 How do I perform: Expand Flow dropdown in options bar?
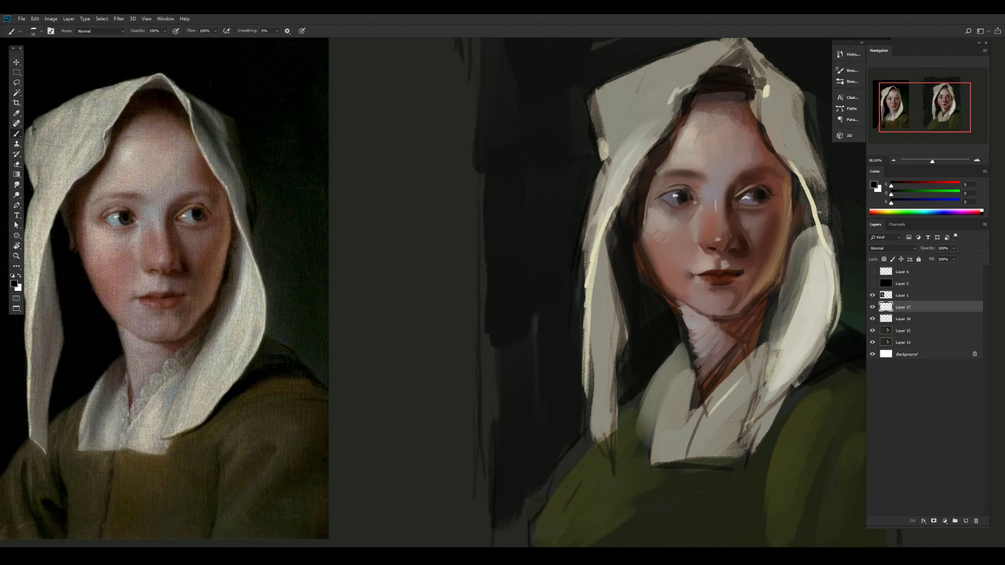click(x=215, y=31)
